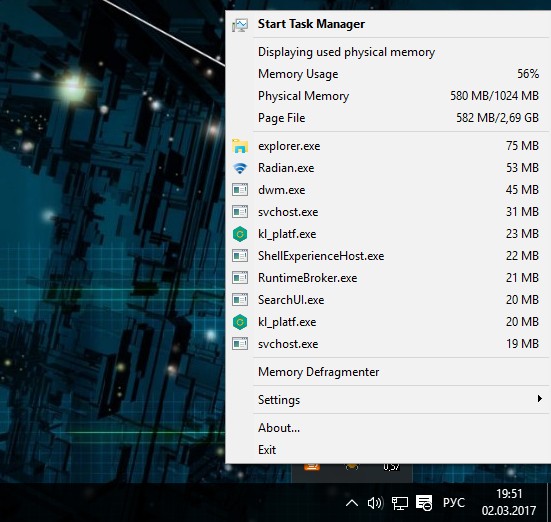Select the Radian.exe process entry
The height and width of the screenshot is (522, 551).
coord(388,168)
